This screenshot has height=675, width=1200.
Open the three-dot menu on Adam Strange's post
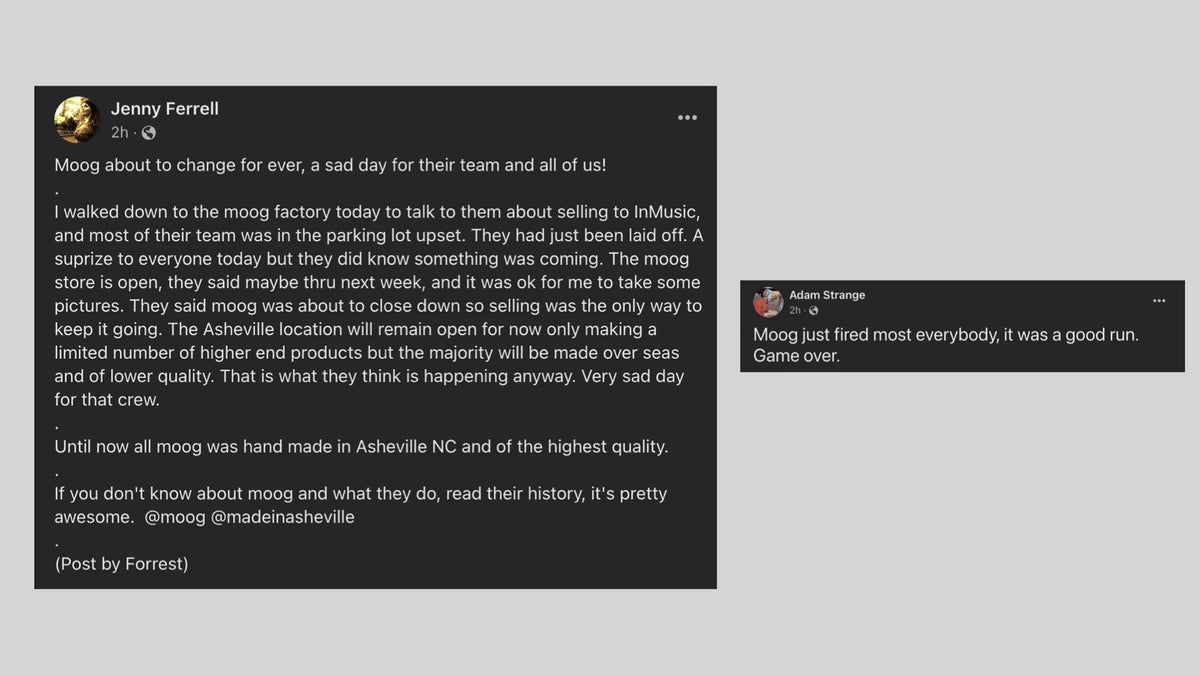1159,300
